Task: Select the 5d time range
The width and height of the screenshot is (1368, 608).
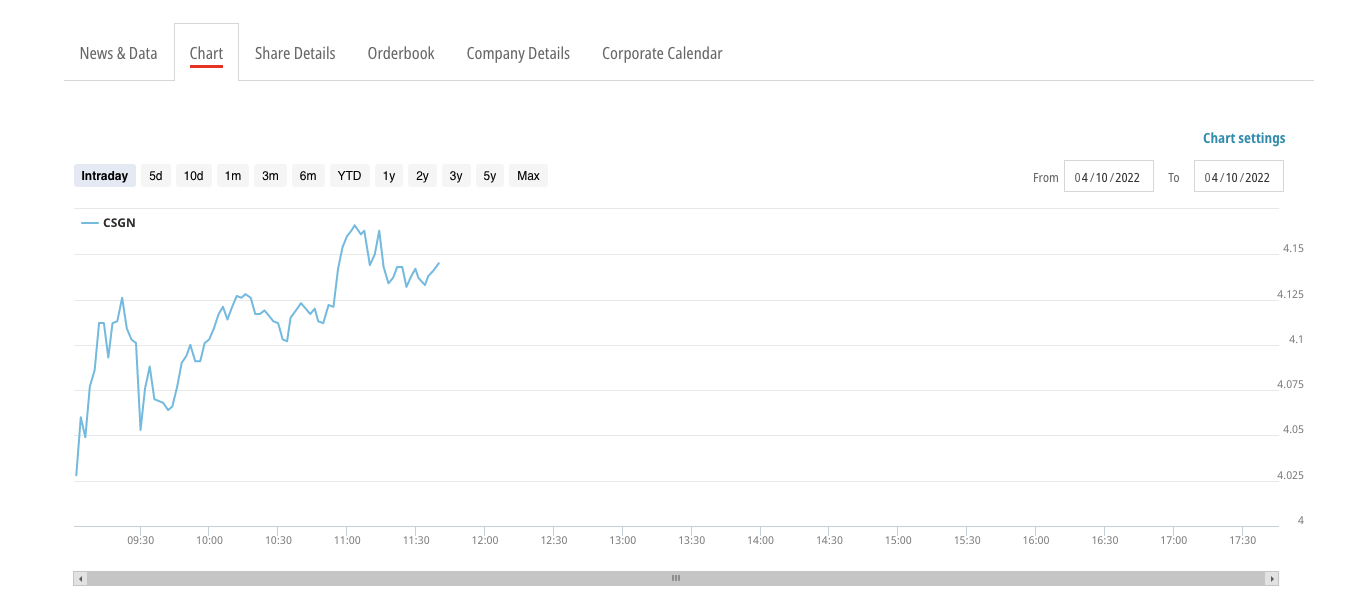Action: pos(156,176)
